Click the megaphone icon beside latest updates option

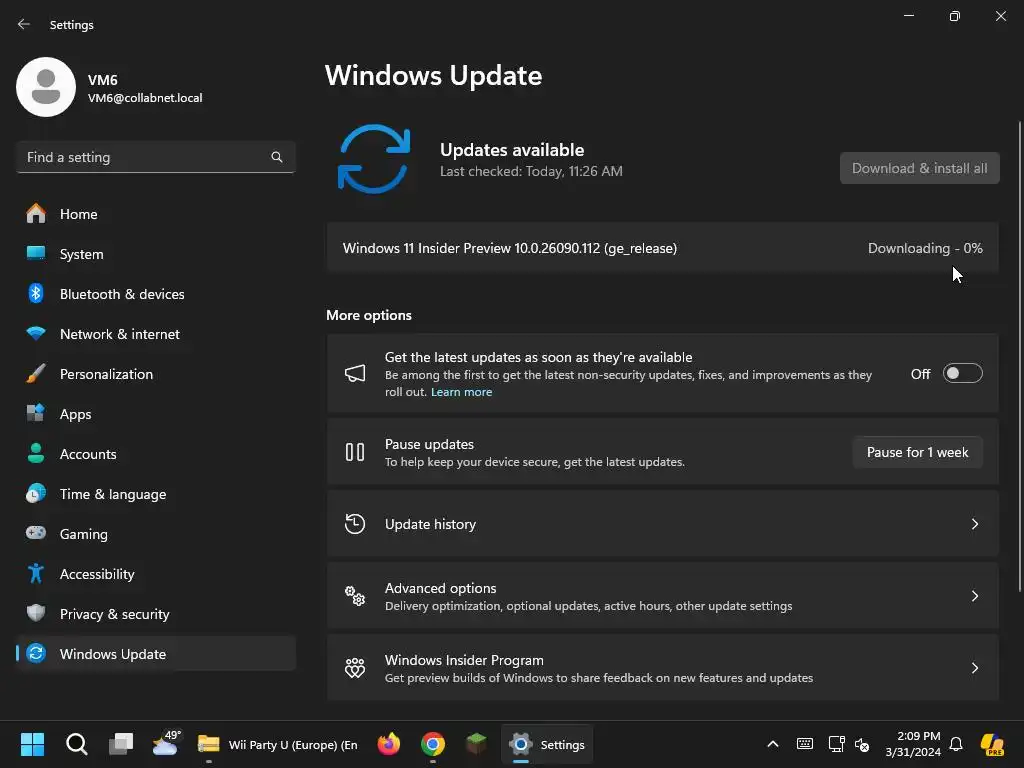355,374
